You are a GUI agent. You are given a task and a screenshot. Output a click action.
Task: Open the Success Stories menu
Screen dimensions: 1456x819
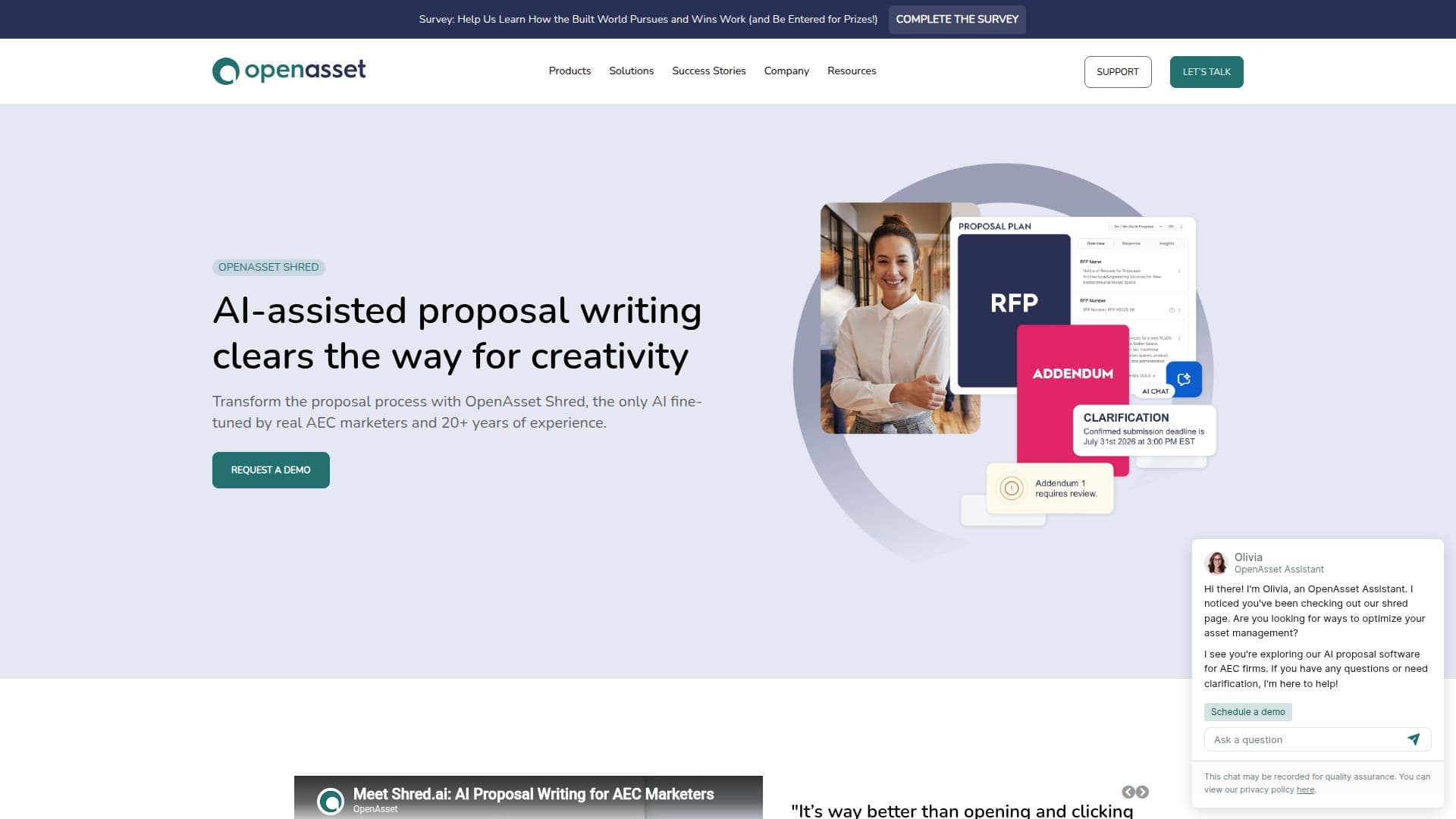pos(708,71)
